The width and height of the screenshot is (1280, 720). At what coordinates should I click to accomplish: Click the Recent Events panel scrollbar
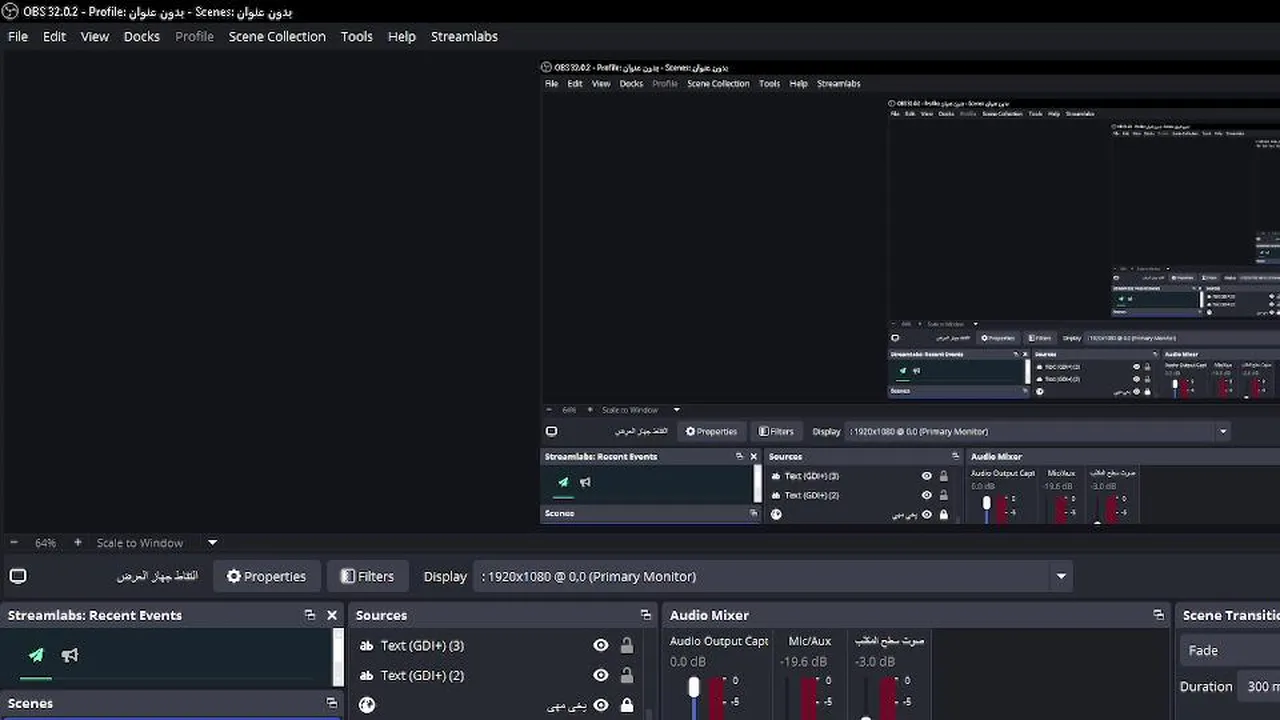pyautogui.click(x=338, y=657)
